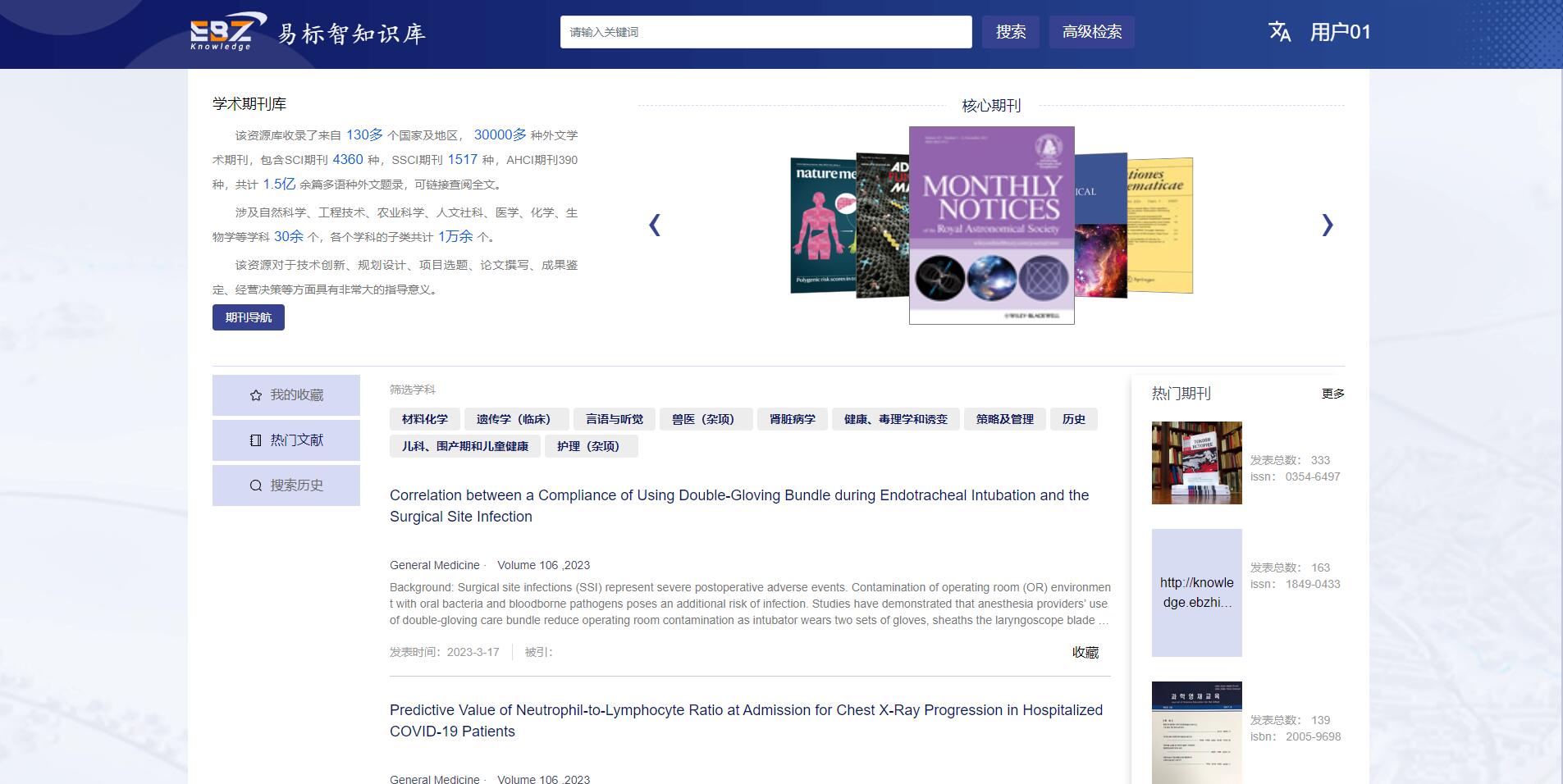Viewport: 1563px width, 784px height.
Task: Click the 期刊导航 button
Action: pos(249,317)
